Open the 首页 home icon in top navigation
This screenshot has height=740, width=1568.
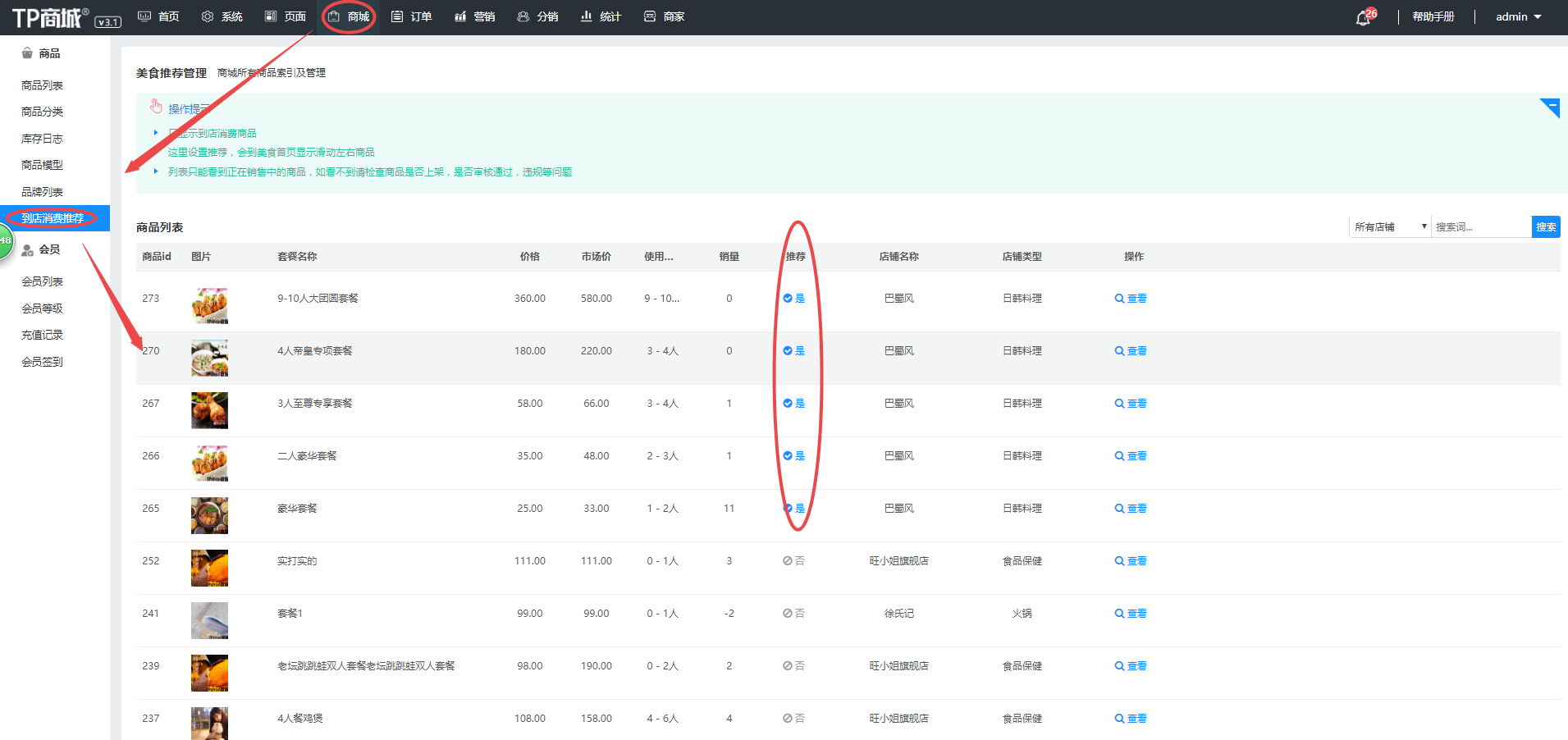(158, 16)
